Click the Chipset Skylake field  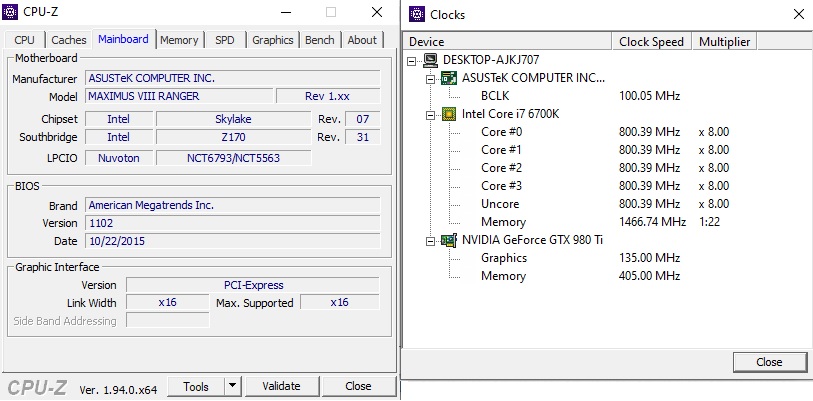233,119
